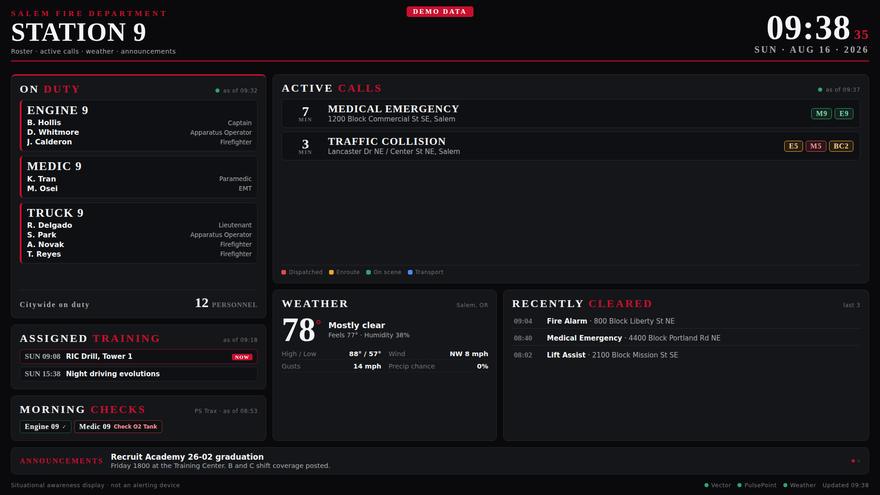Screen dimensions: 880x495
Task: Click the High / Low value 88° / 57°
Action: (365, 354)
